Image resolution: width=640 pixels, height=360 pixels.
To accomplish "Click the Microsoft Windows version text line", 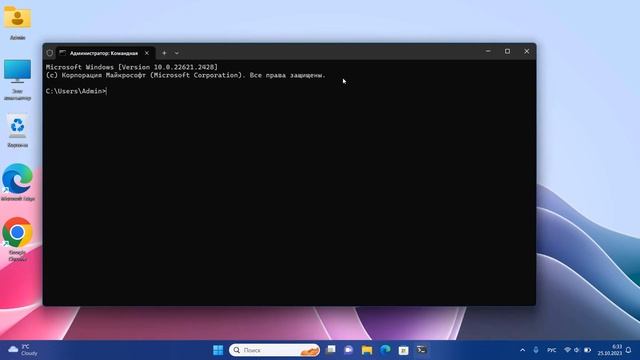I will (x=132, y=67).
